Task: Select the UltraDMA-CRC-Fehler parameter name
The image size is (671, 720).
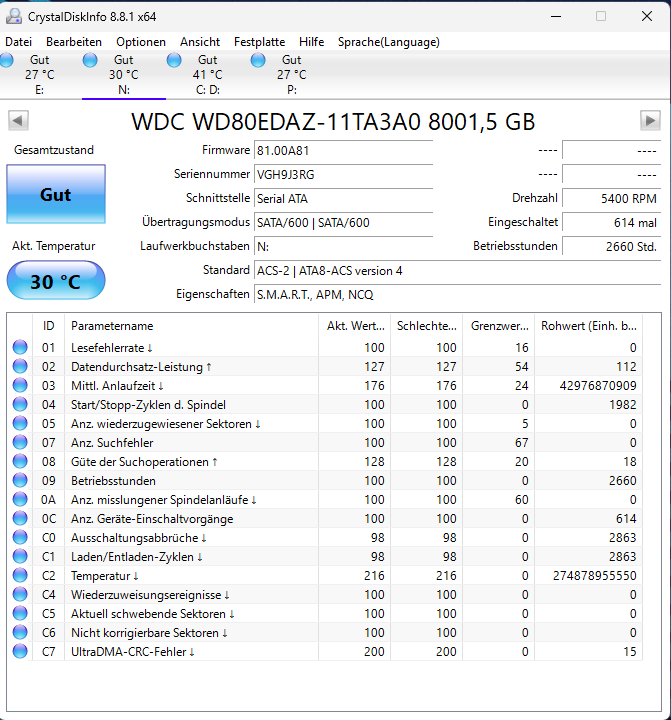Action: [133, 652]
